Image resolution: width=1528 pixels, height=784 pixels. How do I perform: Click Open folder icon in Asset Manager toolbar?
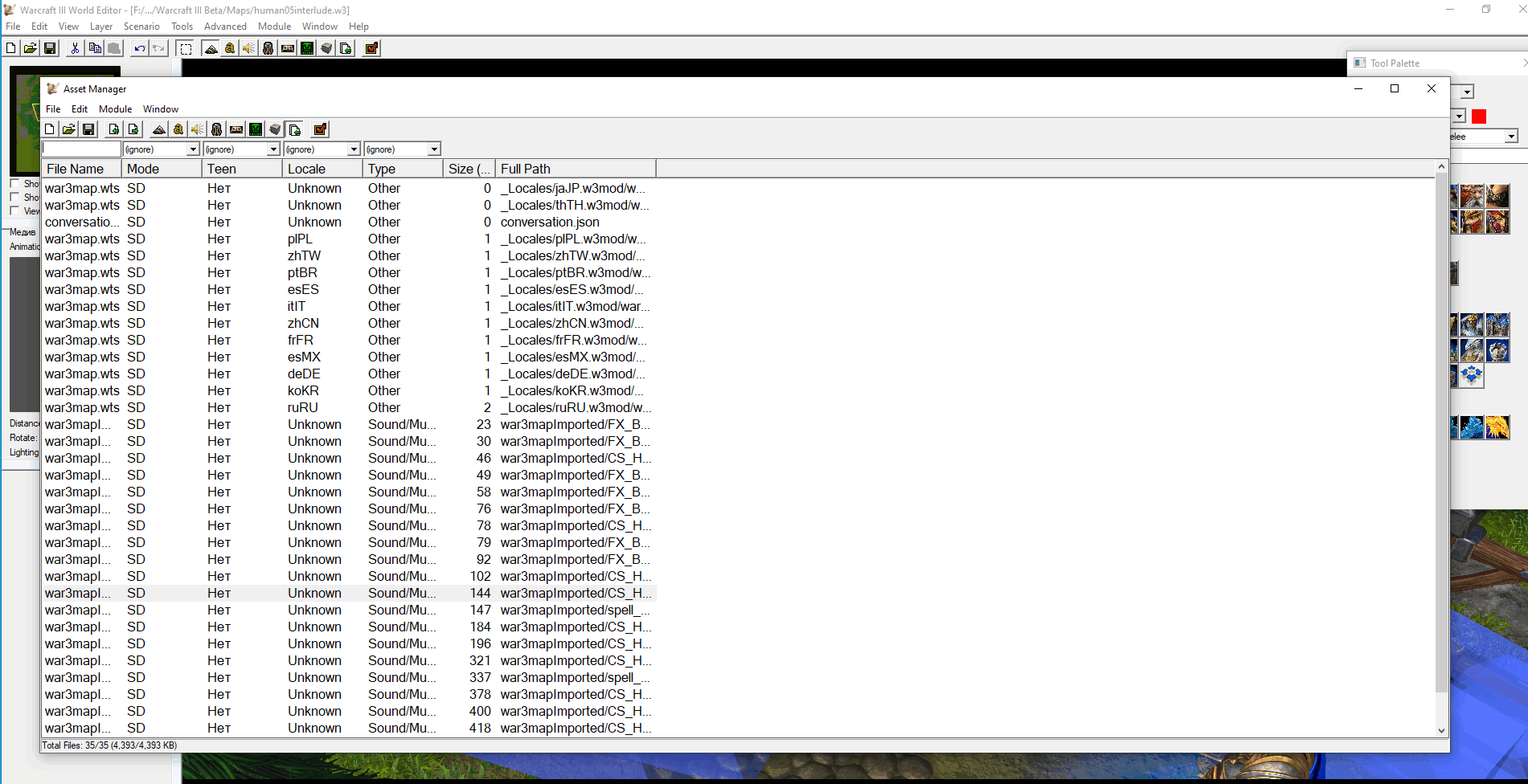point(69,129)
